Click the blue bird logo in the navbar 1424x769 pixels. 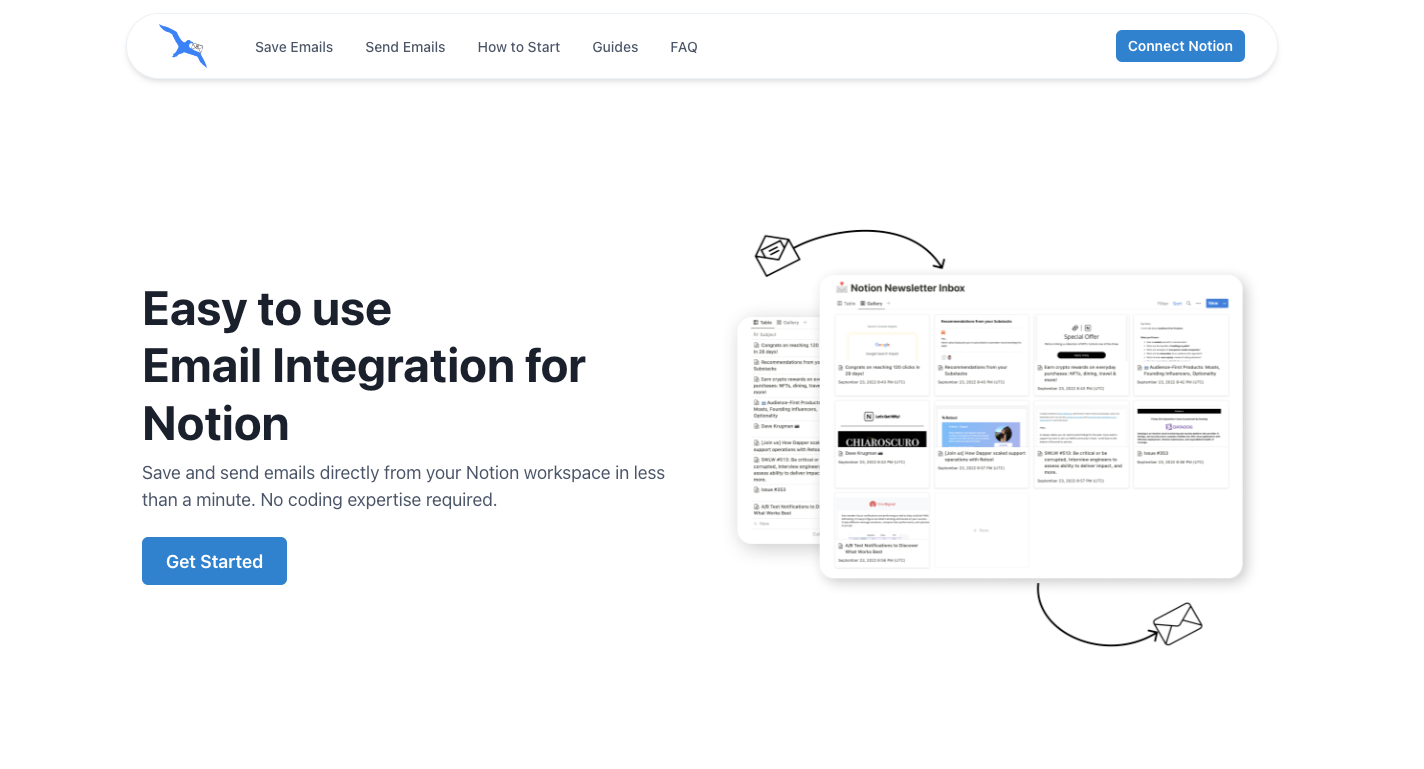pyautogui.click(x=183, y=46)
